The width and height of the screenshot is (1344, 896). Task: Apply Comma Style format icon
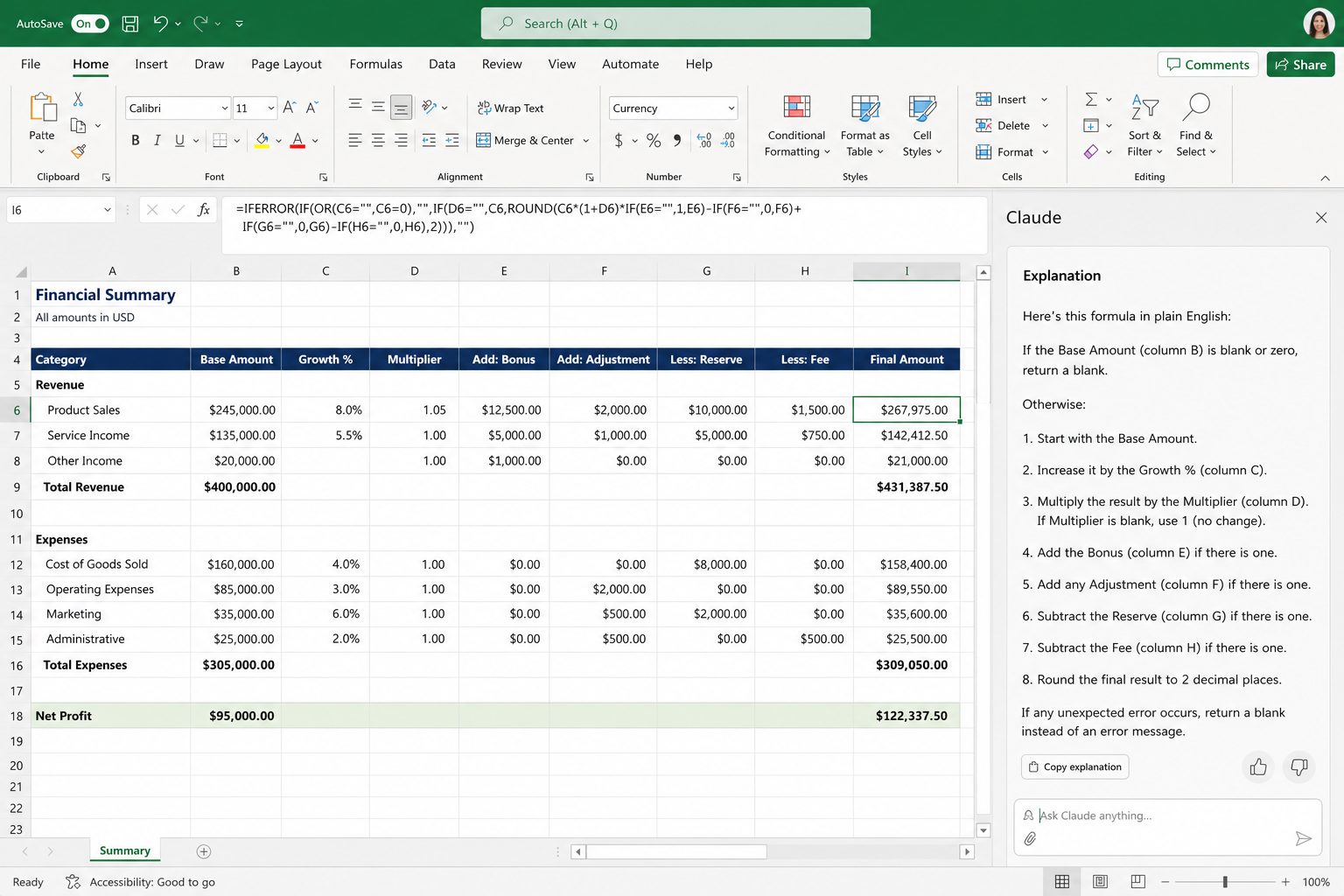coord(677,140)
